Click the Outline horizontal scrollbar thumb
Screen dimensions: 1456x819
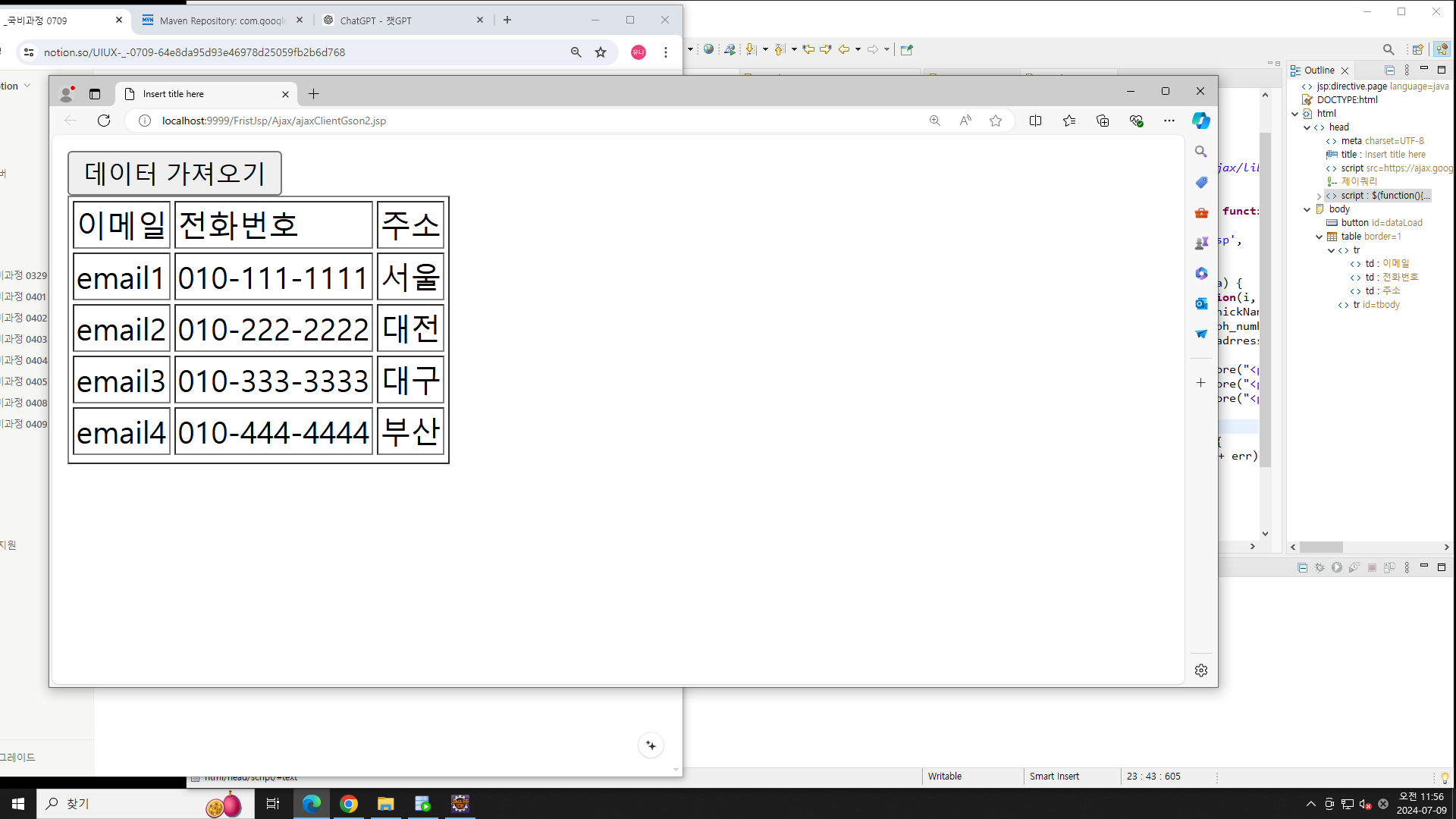pyautogui.click(x=1321, y=547)
